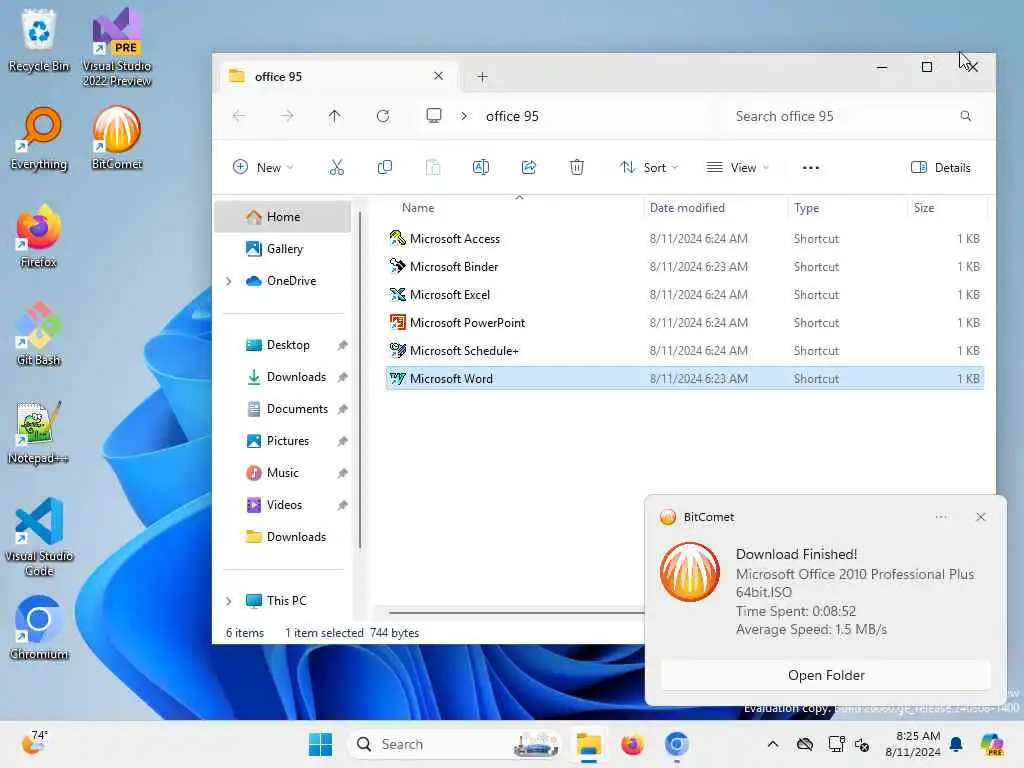The height and width of the screenshot is (768, 1024).
Task: Open Music in navigation pane
Action: [282, 473]
